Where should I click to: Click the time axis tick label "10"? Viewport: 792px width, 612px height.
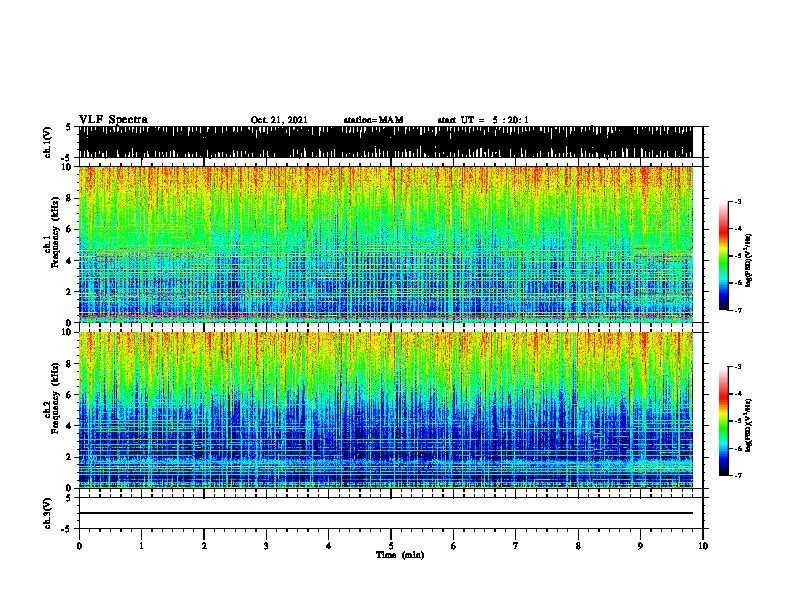point(703,546)
